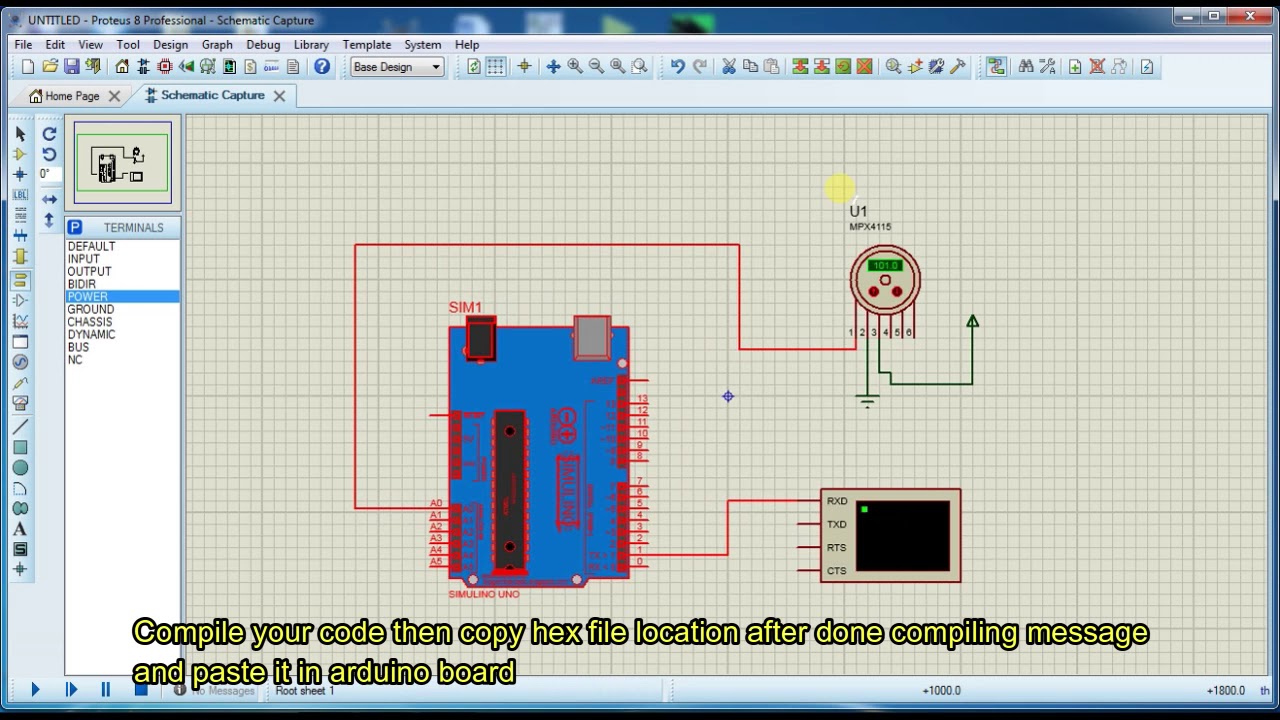Viewport: 1280px width, 720px height.
Task: Advance simulation with the step button
Action: pos(71,689)
